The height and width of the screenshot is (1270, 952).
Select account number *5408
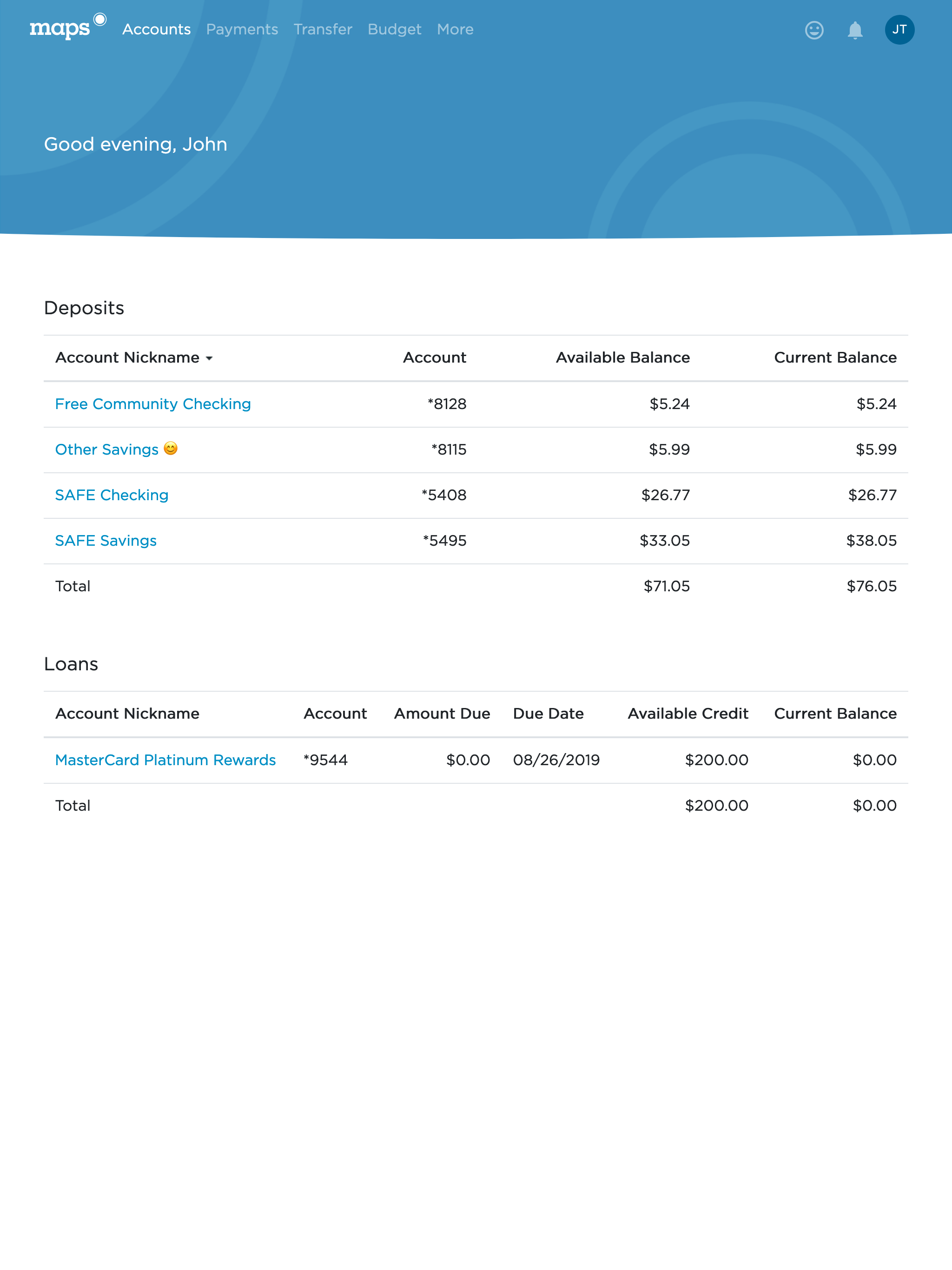click(x=444, y=495)
